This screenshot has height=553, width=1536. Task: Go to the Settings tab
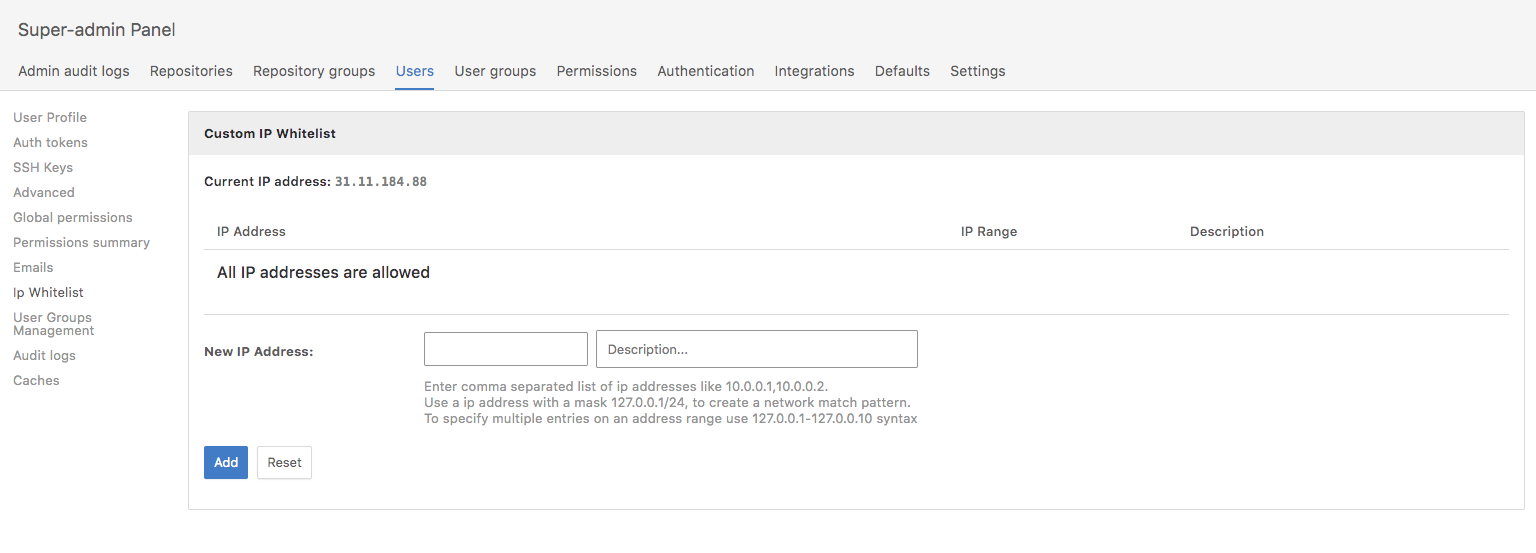point(977,71)
